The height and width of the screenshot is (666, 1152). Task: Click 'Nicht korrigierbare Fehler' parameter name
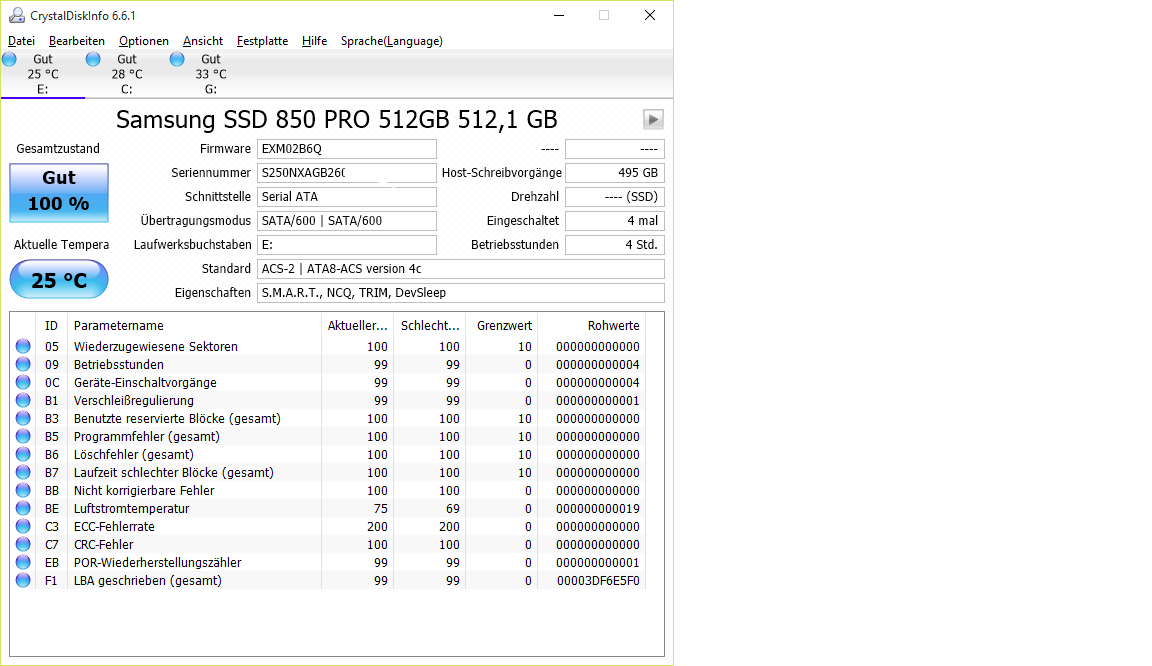[144, 490]
